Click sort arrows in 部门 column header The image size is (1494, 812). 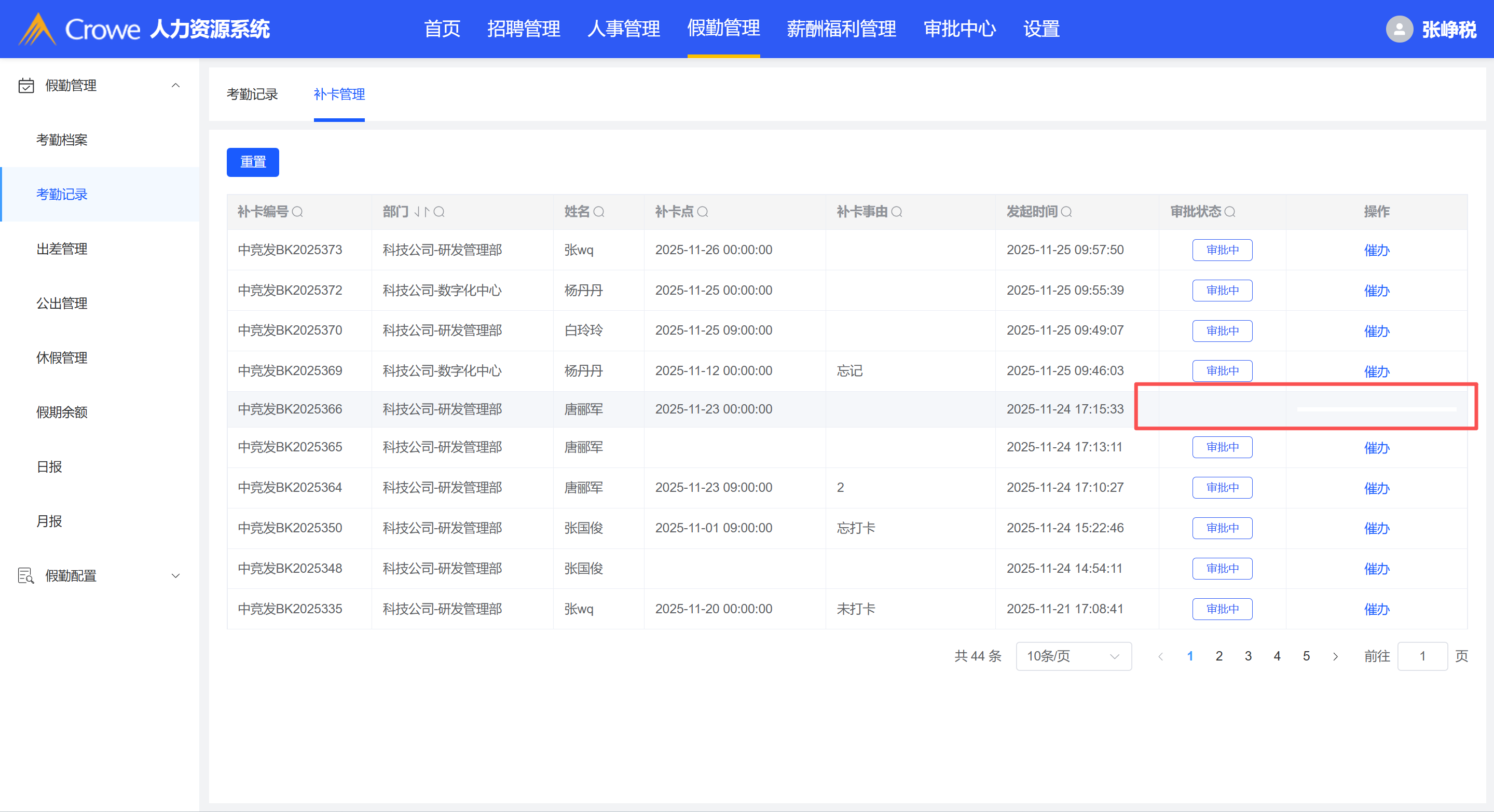pos(422,212)
